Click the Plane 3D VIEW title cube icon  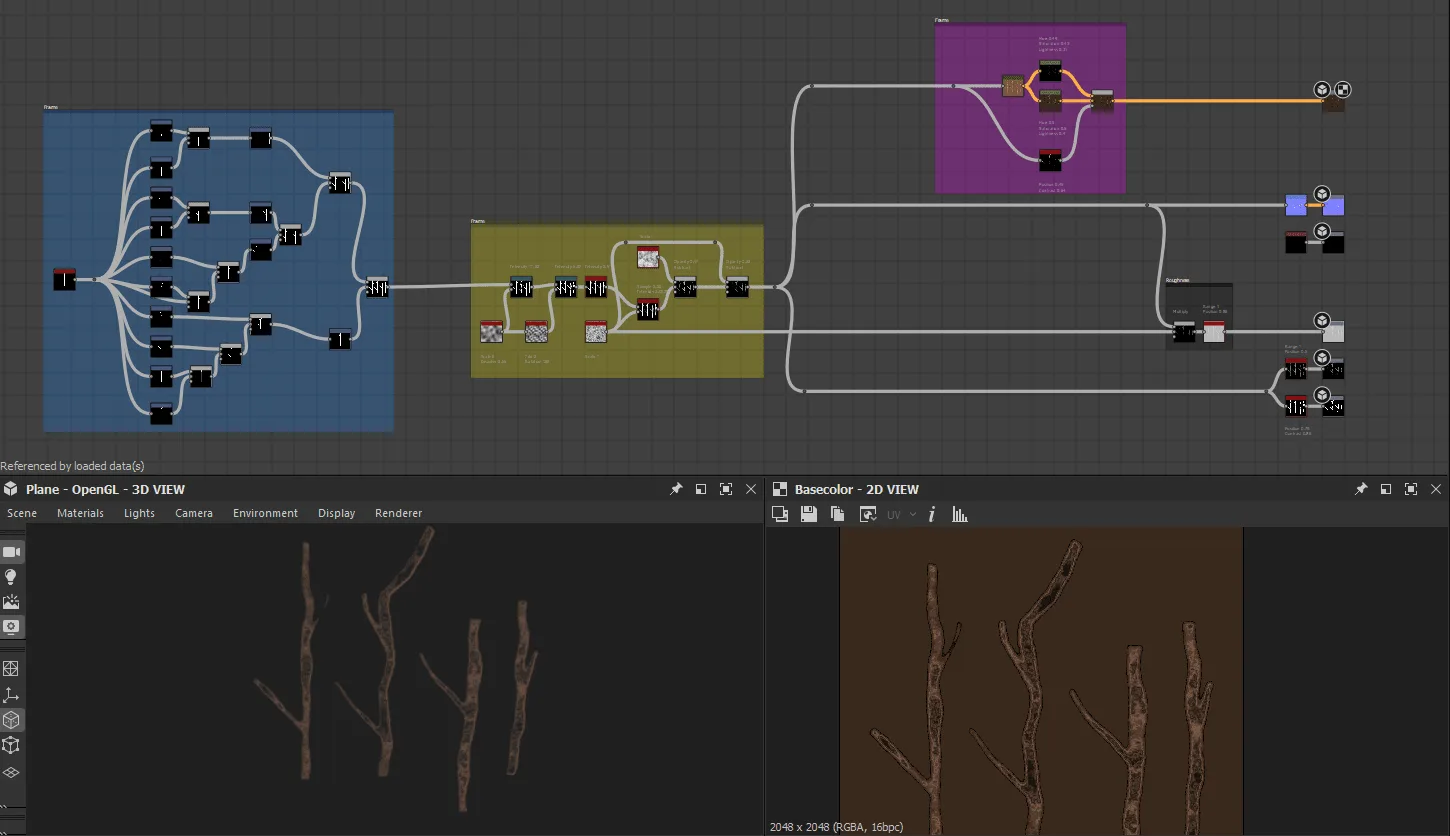[10, 489]
